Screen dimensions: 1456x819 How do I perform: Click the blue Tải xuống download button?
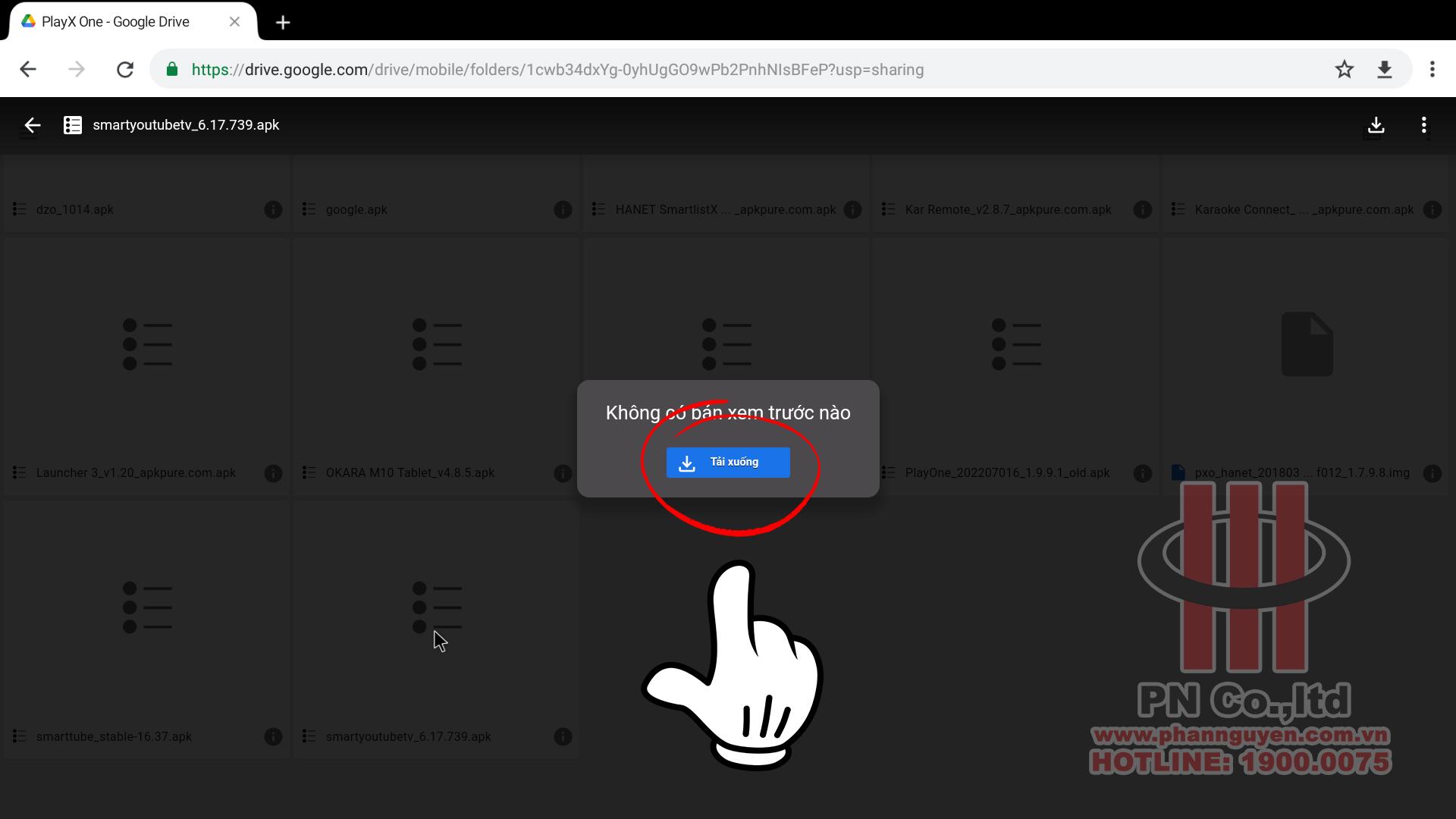click(727, 463)
